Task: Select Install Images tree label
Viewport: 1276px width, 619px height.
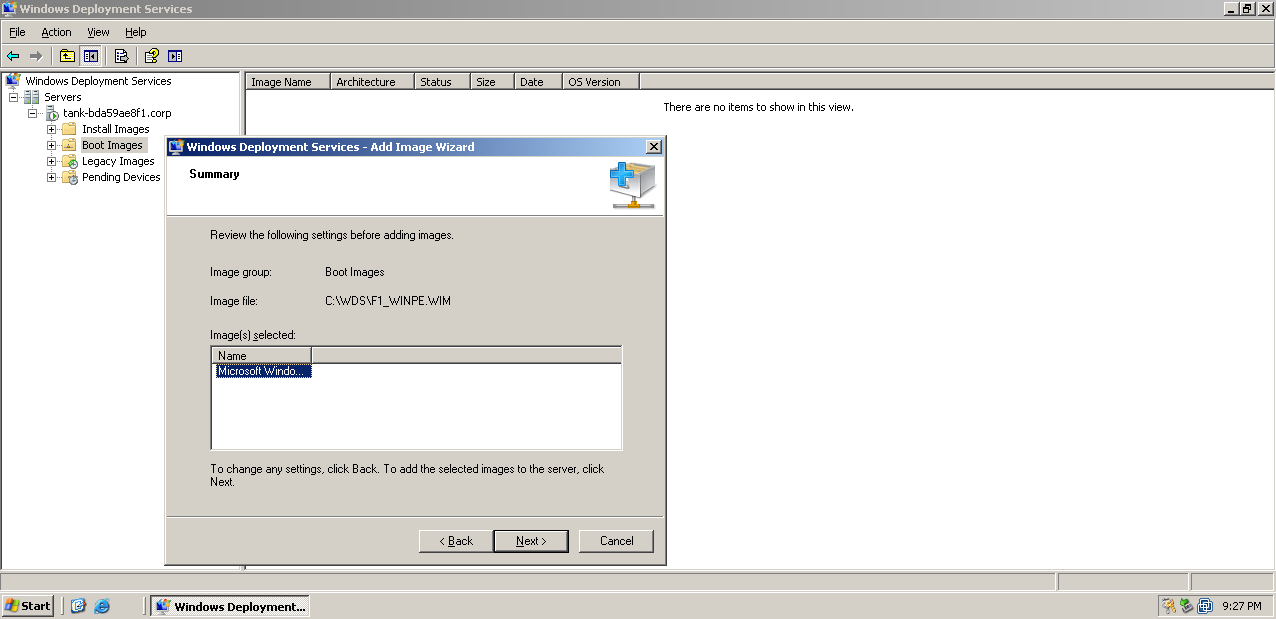Action: tap(116, 129)
